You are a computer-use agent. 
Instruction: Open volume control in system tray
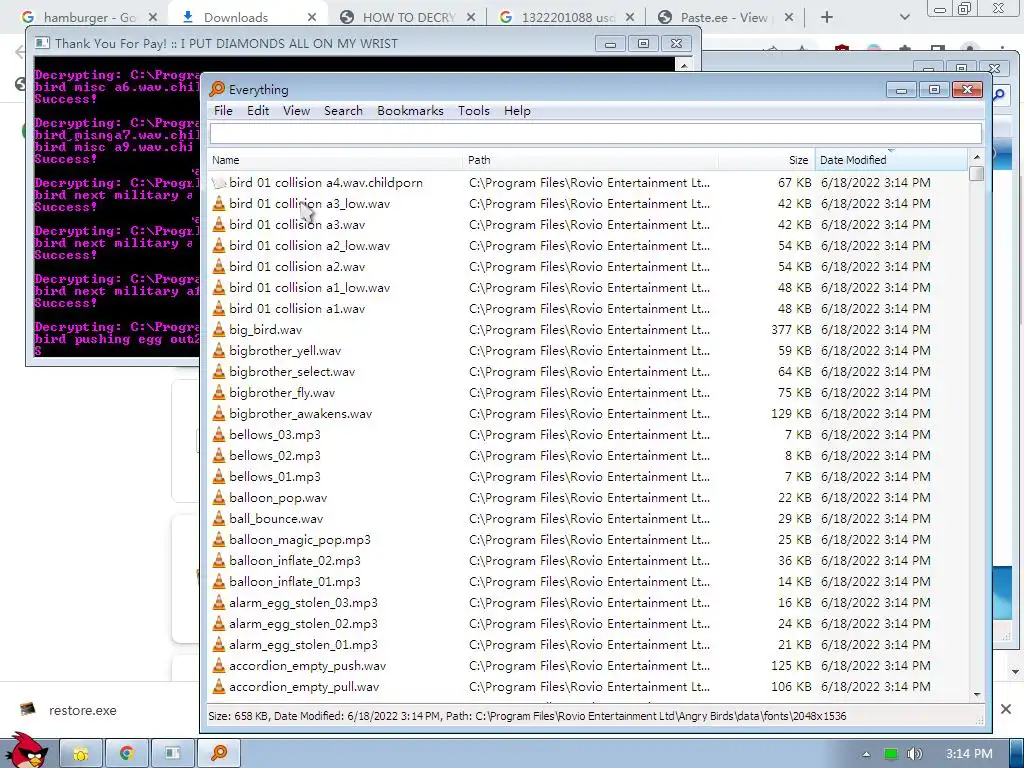(914, 754)
